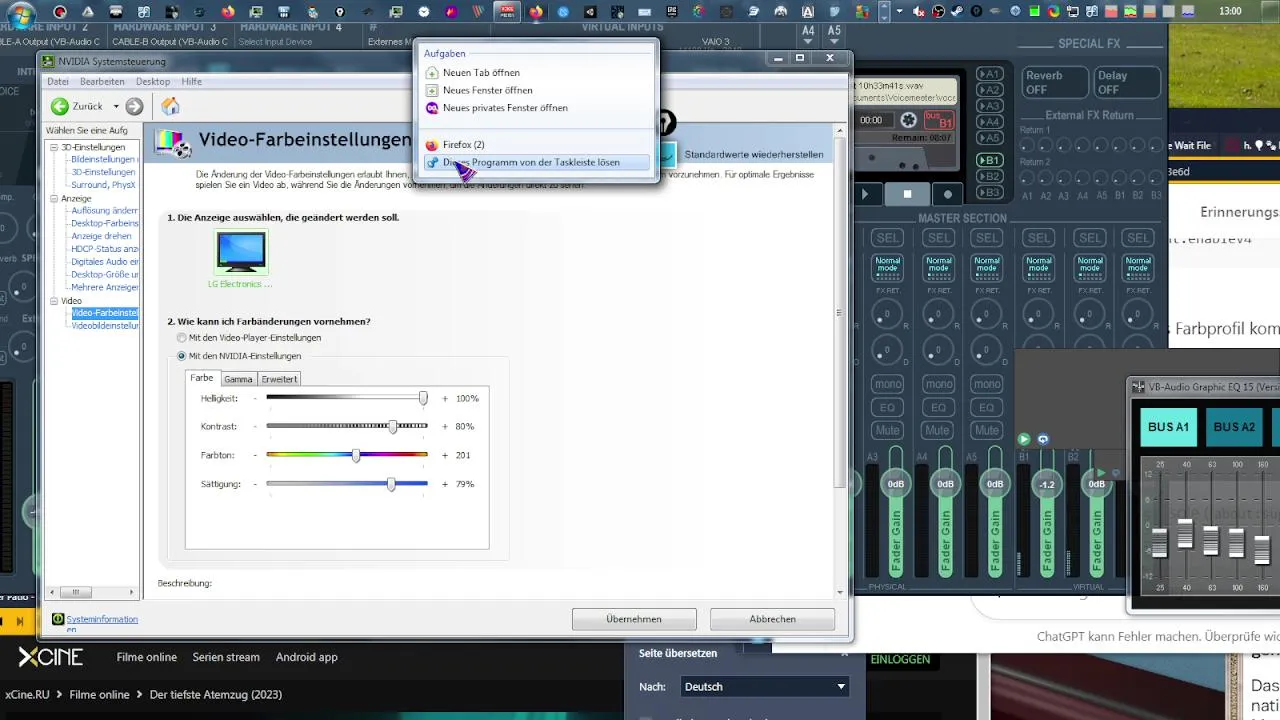Screen dimensions: 1280x720
Task: Click the Systeminformationen icon in NVIDIA window
Action: coord(58,619)
